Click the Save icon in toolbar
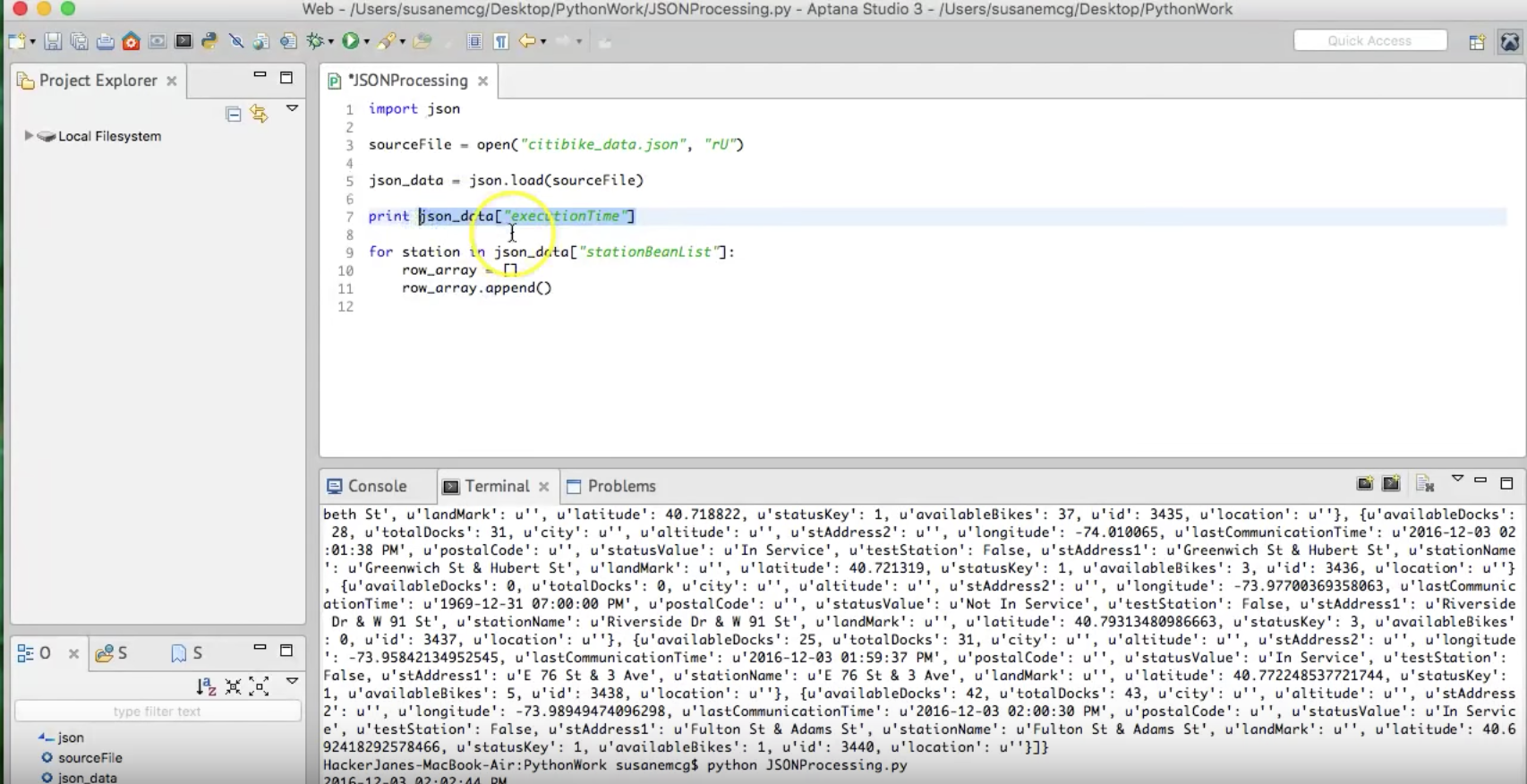The image size is (1527, 784). pyautogui.click(x=53, y=41)
